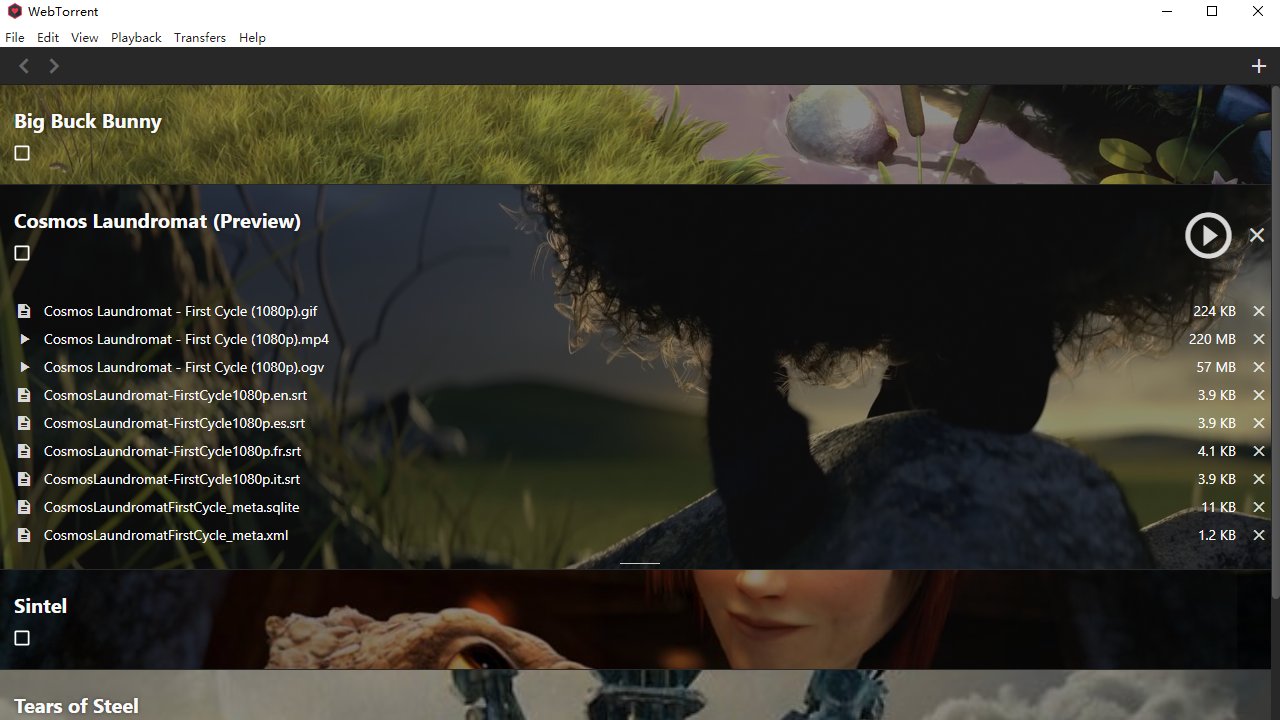Click play icon beside the .ogv file
This screenshot has height=720, width=1280.
point(25,367)
